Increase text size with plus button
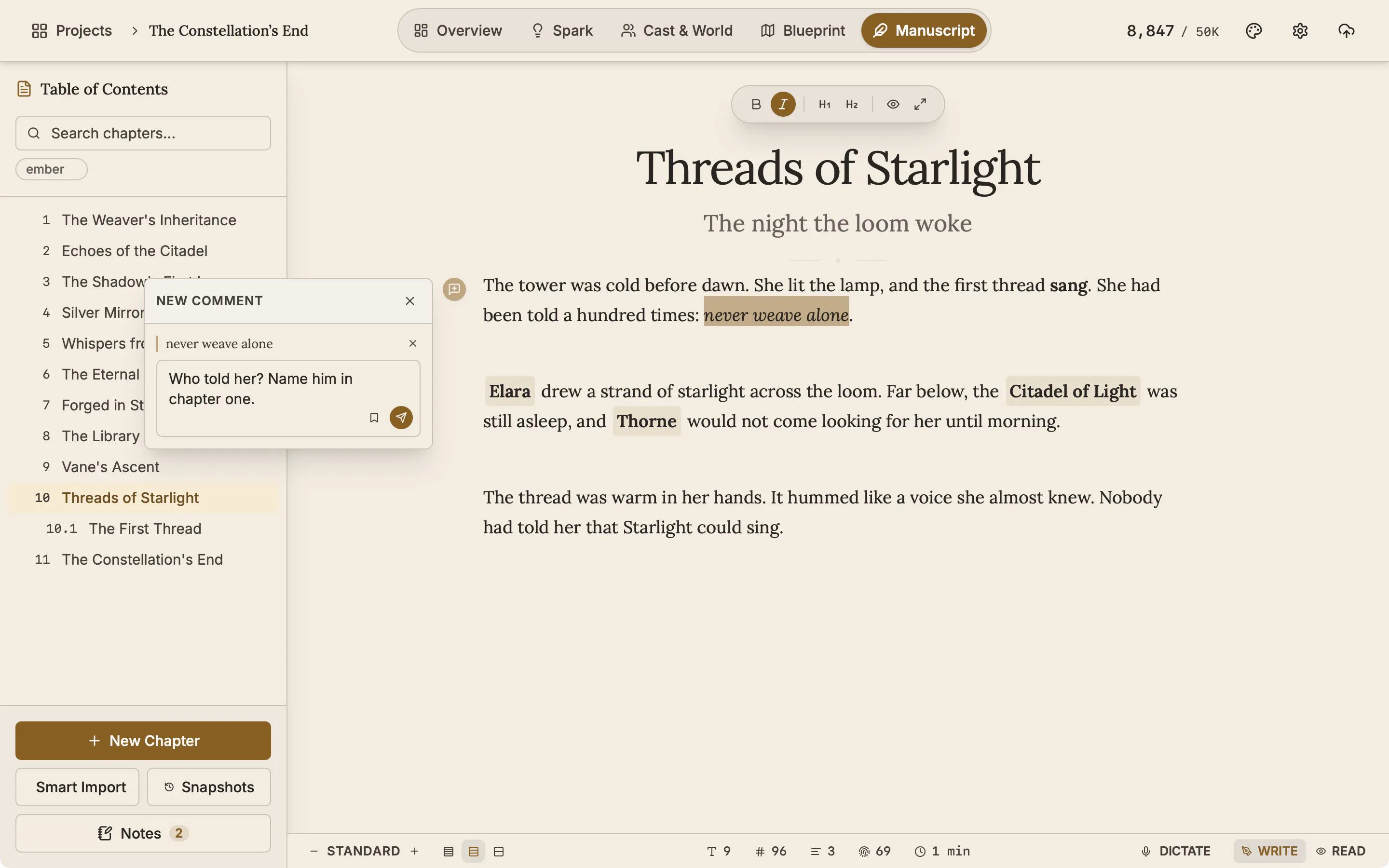 point(414,851)
